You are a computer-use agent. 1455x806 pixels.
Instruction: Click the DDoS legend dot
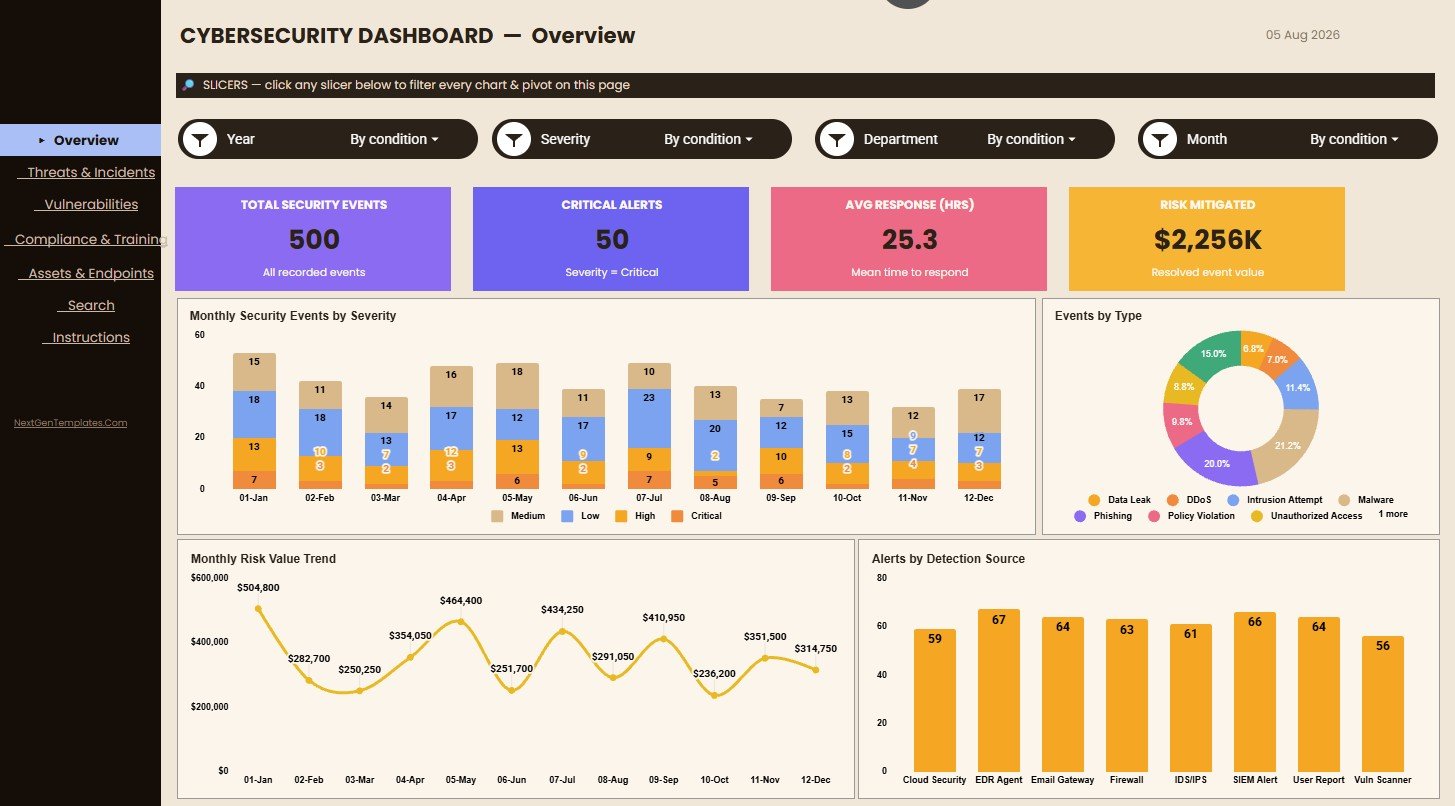(x=1173, y=500)
